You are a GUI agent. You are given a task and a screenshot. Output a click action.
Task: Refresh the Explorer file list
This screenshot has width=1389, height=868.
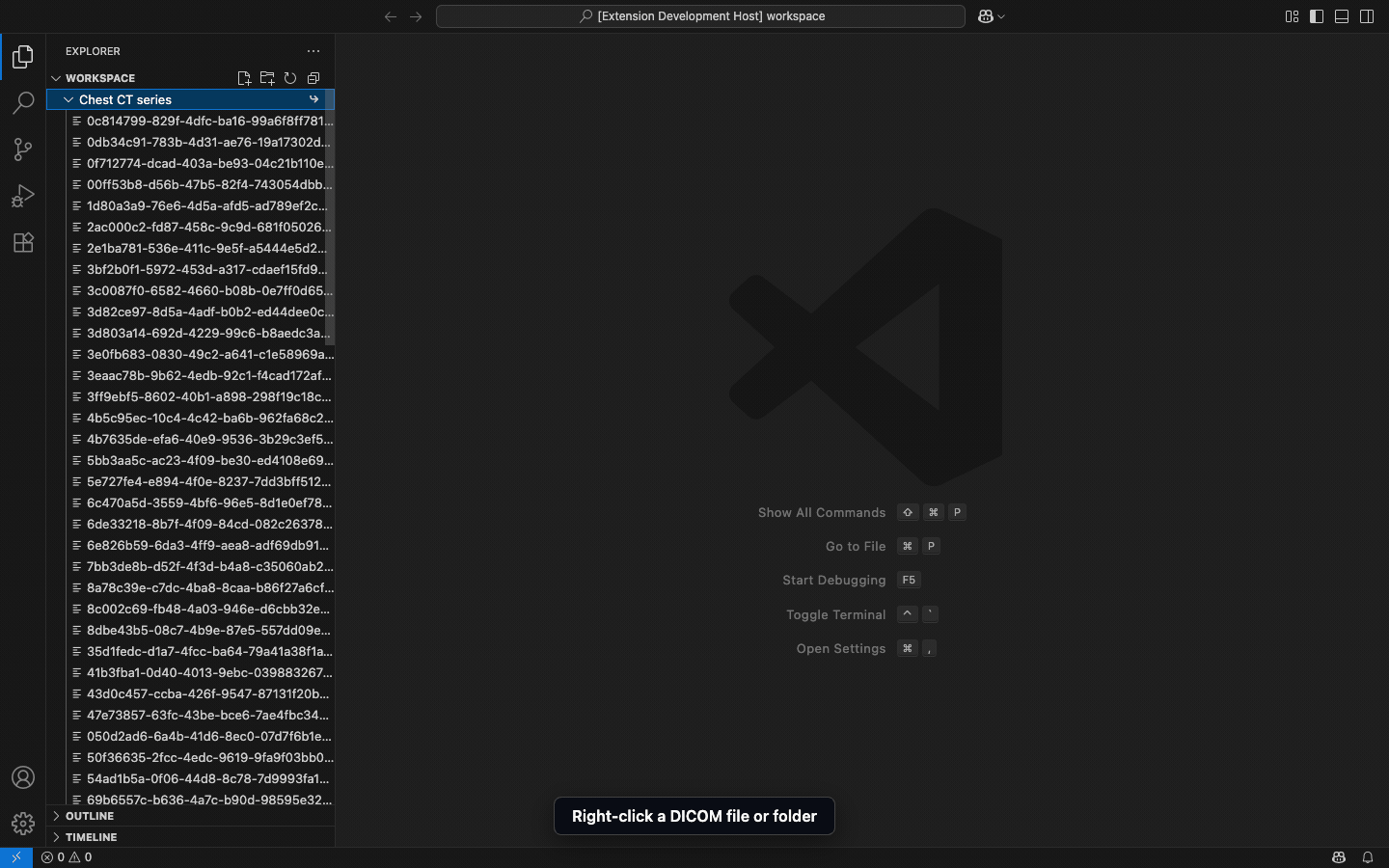tap(290, 78)
